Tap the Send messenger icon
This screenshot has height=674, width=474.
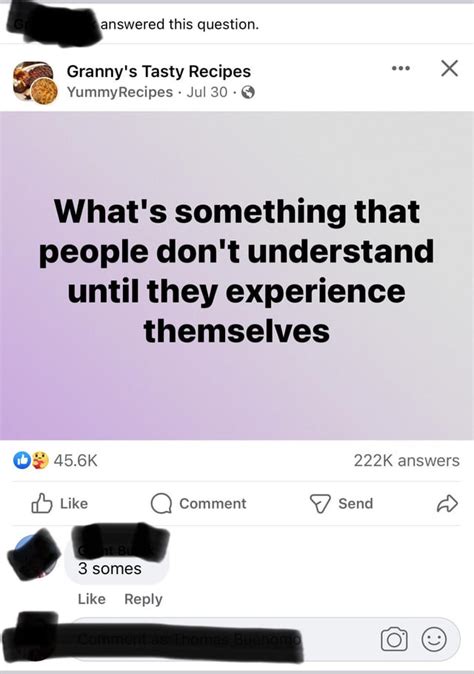click(320, 504)
